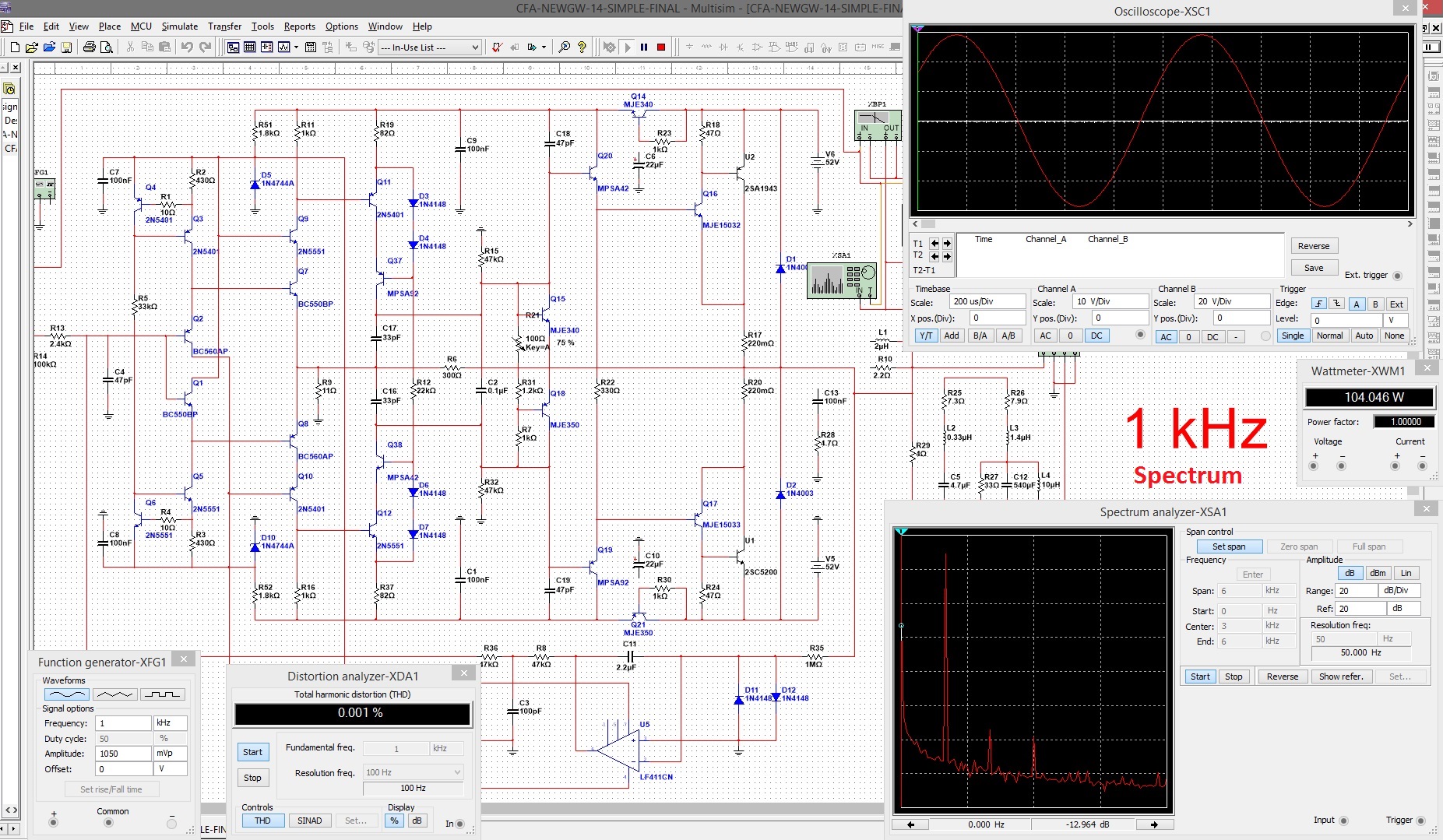
Task: Click the oscilloscope horizontal scrollbar
Action: (1162, 224)
